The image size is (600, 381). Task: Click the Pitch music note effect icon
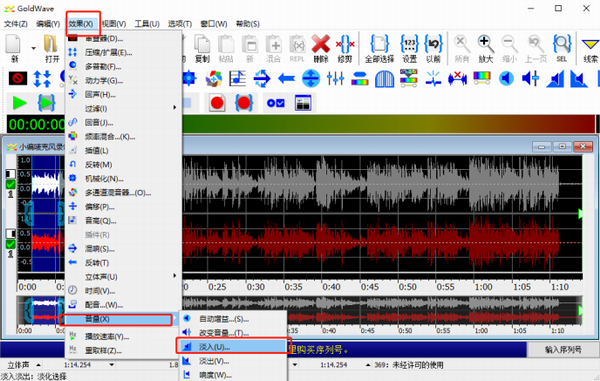tap(238, 78)
